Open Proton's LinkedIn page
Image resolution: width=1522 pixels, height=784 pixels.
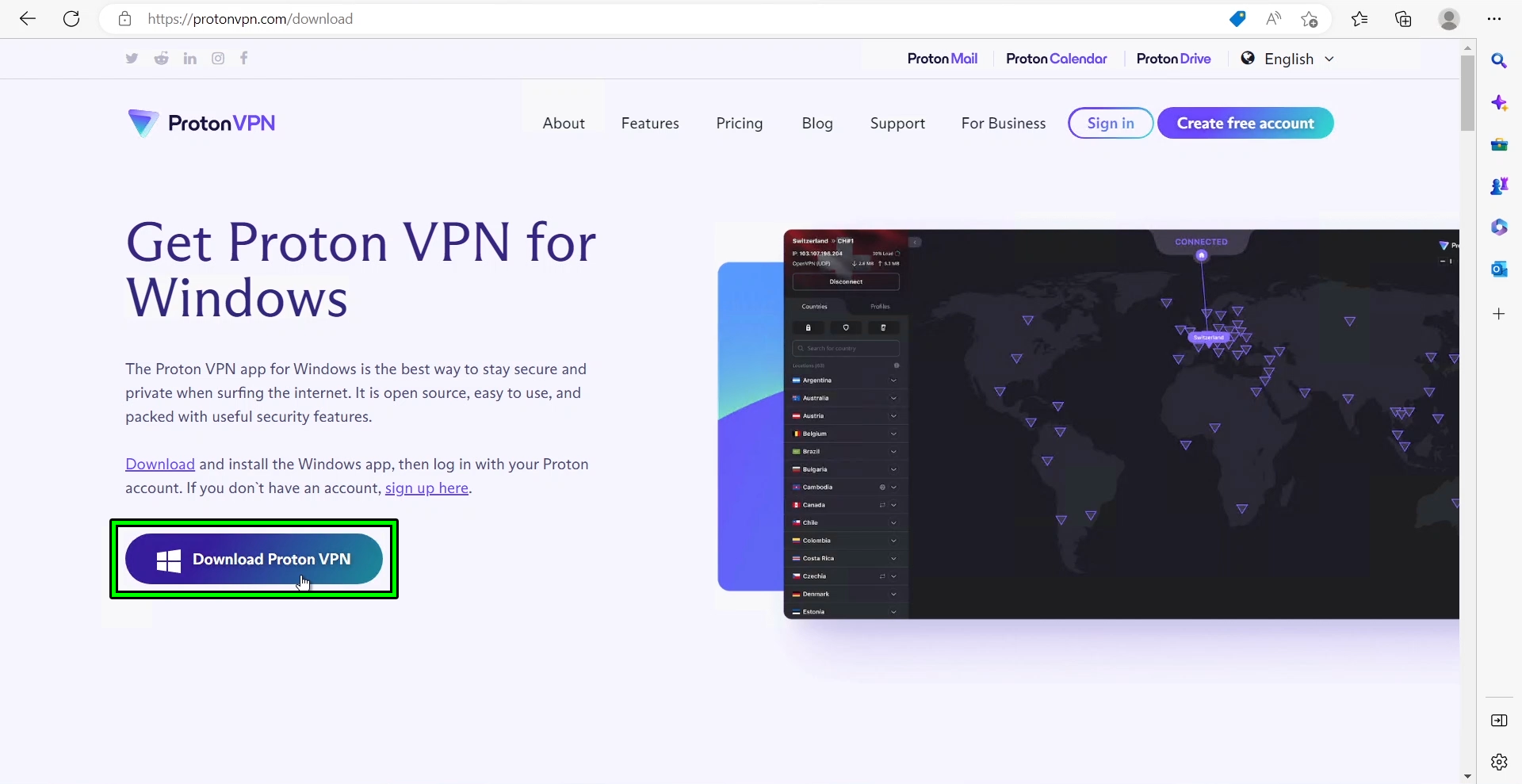(189, 58)
